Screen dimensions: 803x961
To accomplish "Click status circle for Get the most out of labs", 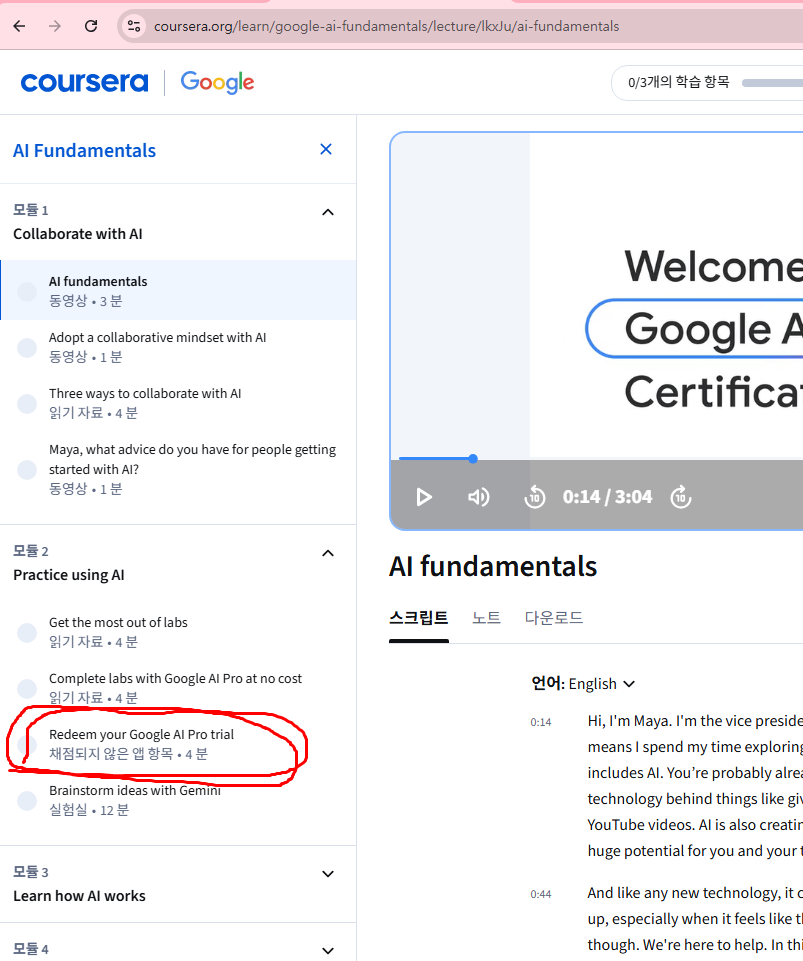I will (27, 632).
